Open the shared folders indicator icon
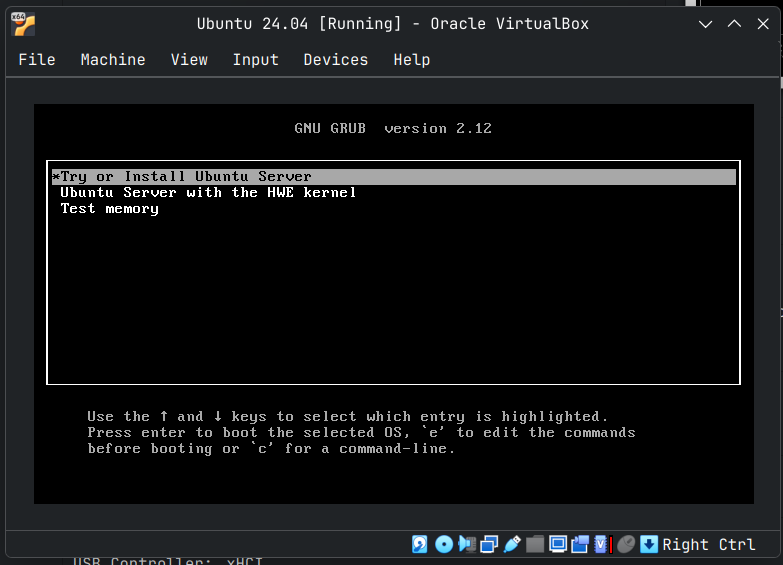The width and height of the screenshot is (783, 565). (535, 544)
